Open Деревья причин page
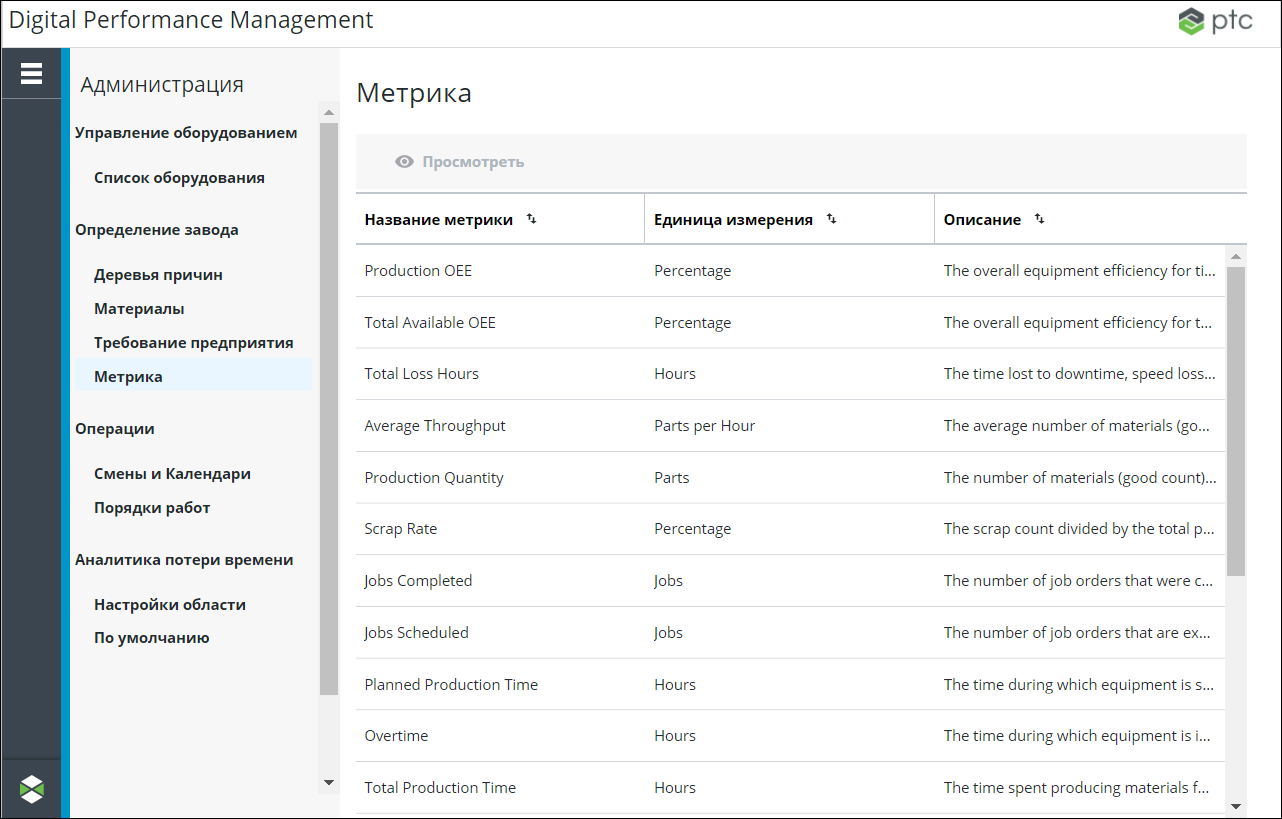 coord(158,275)
